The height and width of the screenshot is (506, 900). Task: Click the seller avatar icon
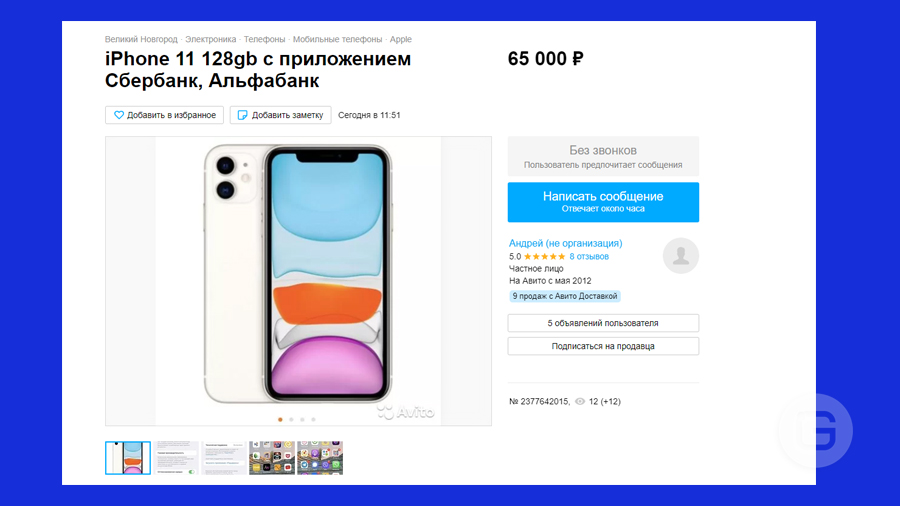681,255
